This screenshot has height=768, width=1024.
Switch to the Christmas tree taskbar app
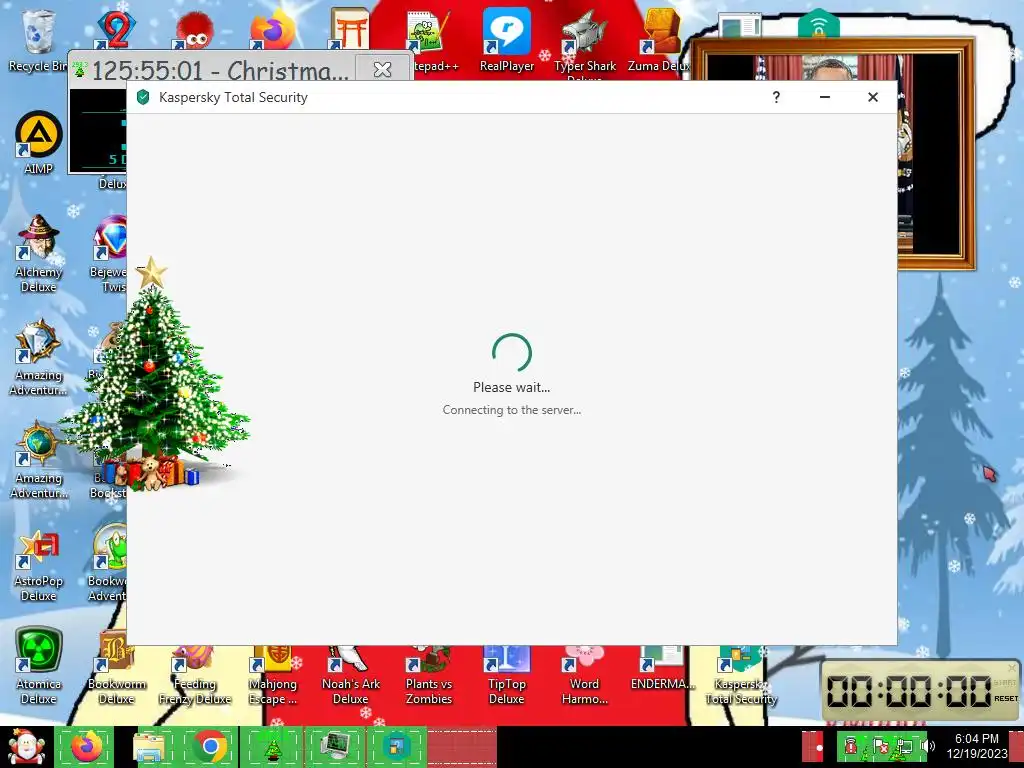click(272, 746)
